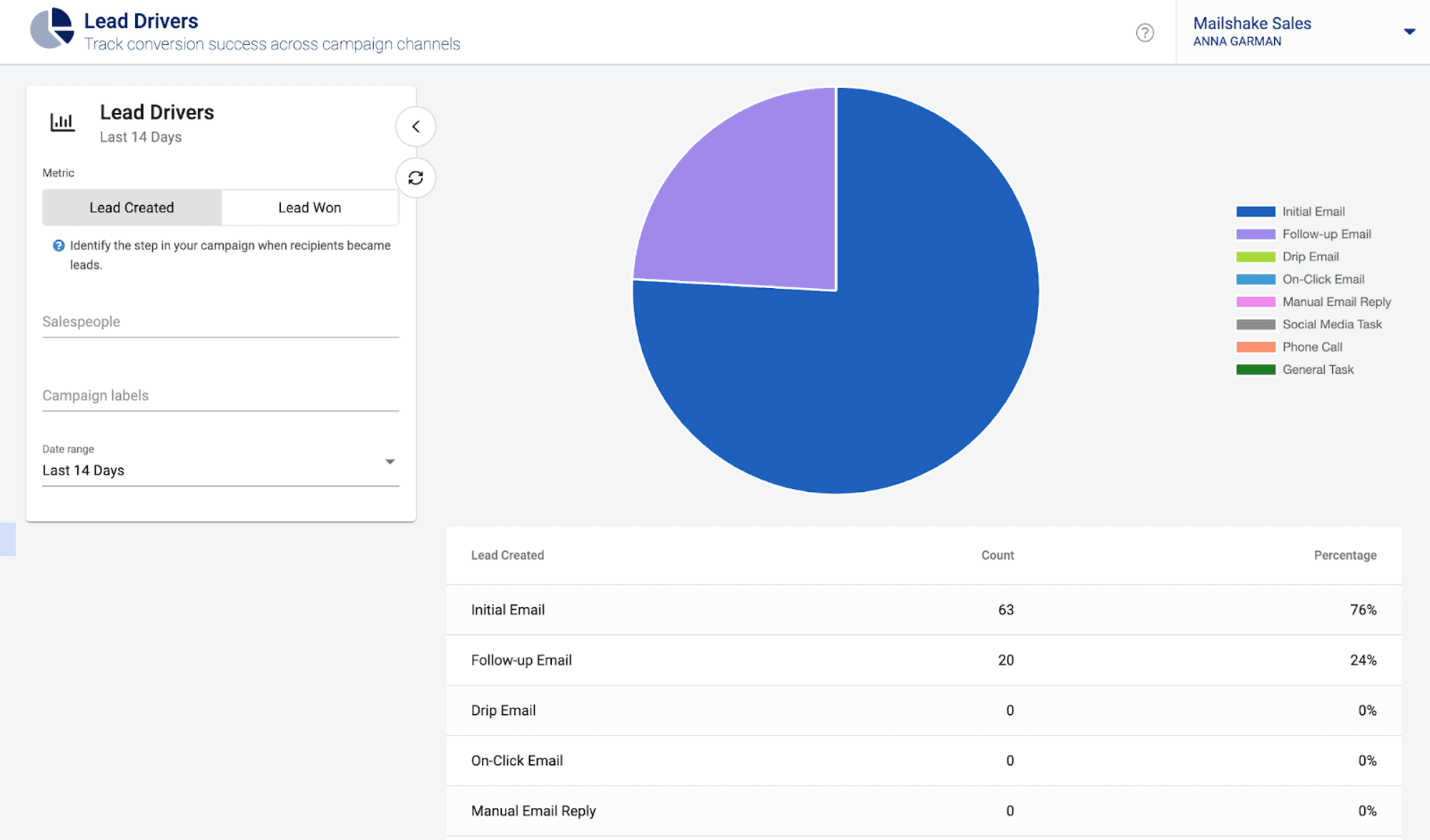The height and width of the screenshot is (840, 1430).
Task: Refresh the Lead Drivers widget
Action: point(415,178)
